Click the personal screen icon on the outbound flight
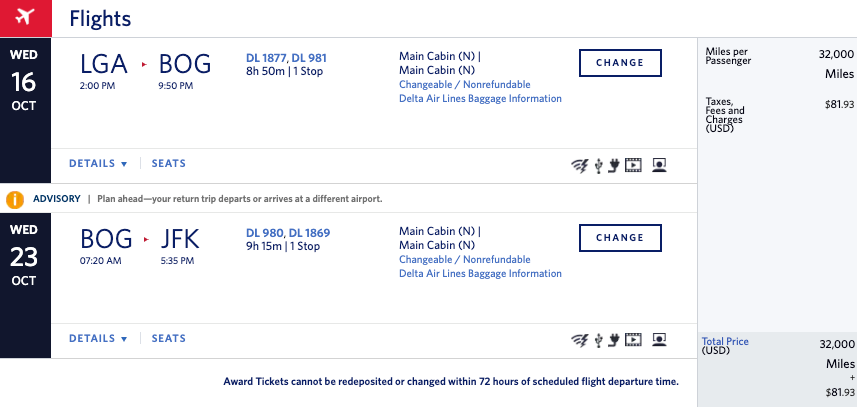 659,165
